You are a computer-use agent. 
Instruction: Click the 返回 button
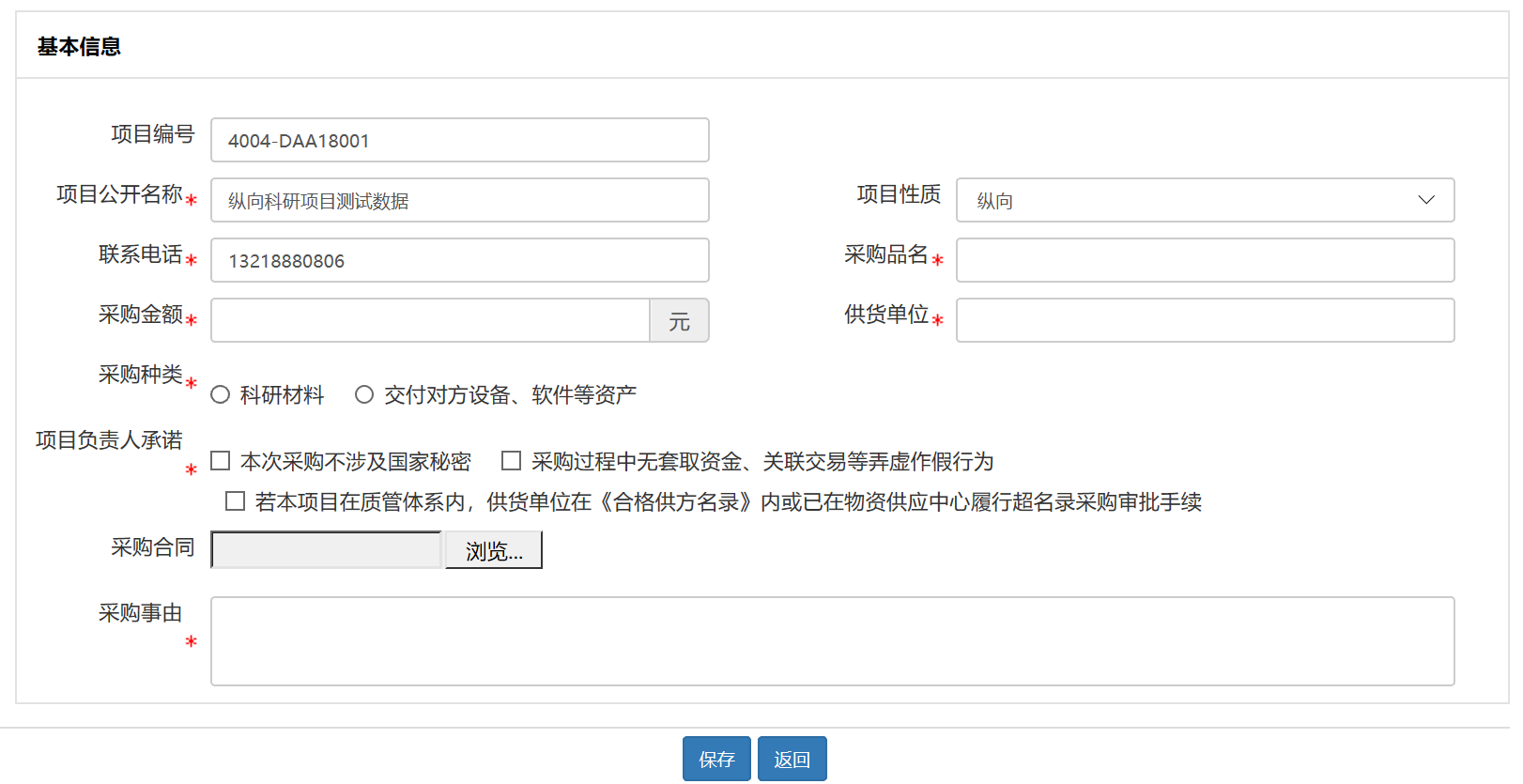tap(792, 759)
